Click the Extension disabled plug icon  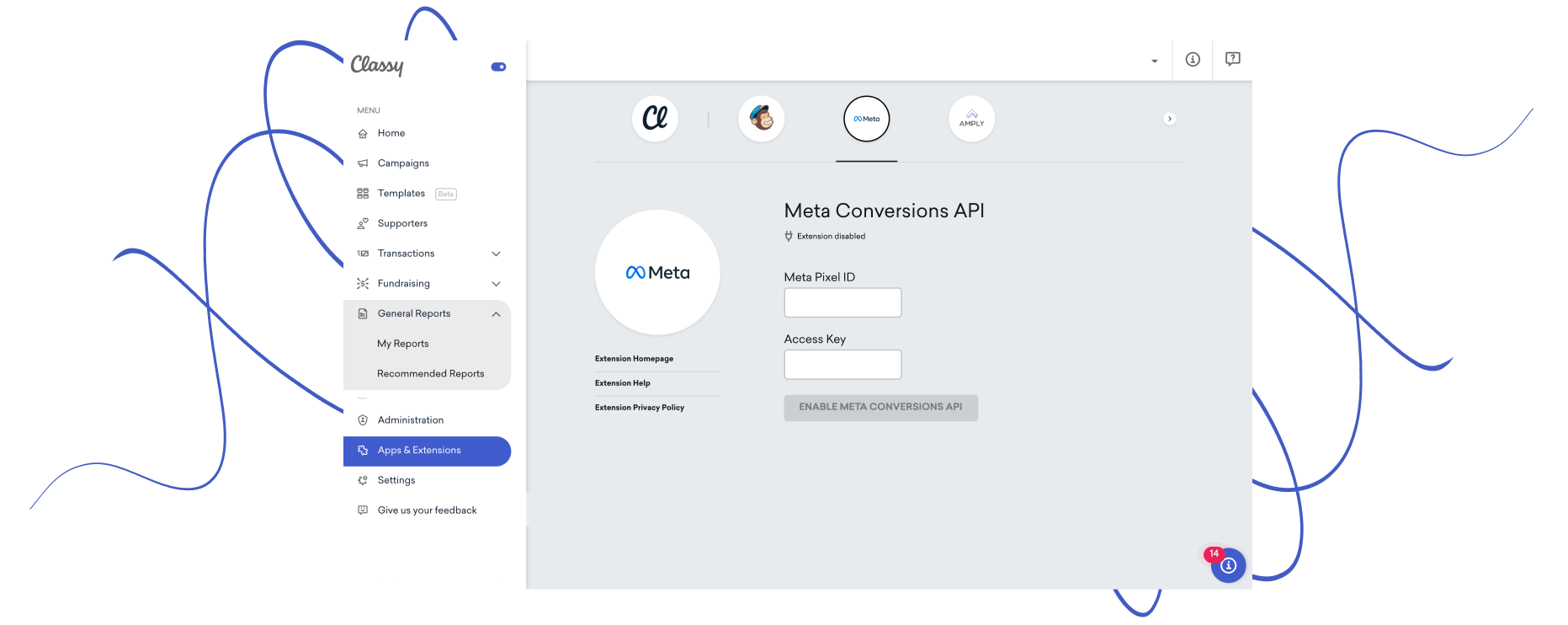pyautogui.click(x=789, y=237)
